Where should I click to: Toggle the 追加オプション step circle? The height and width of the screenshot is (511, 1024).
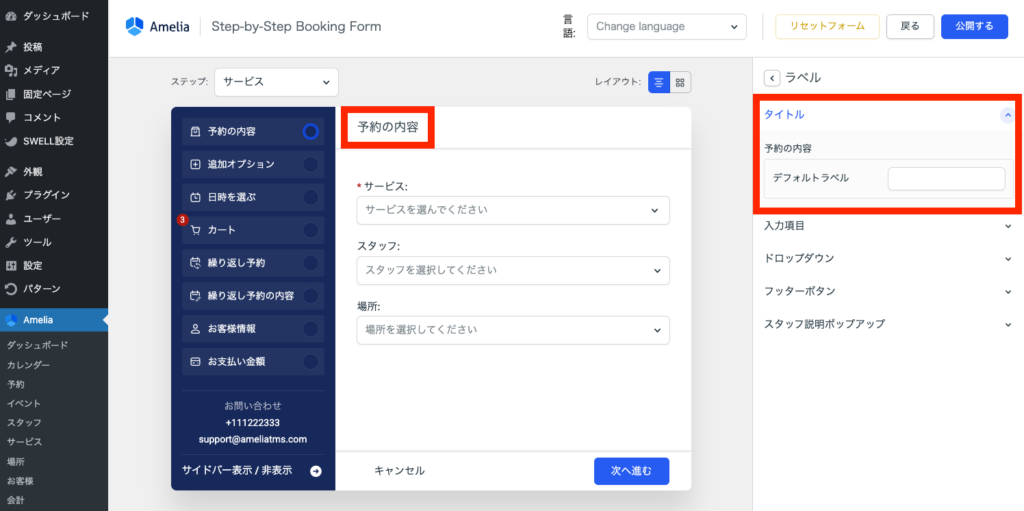pyautogui.click(x=310, y=164)
